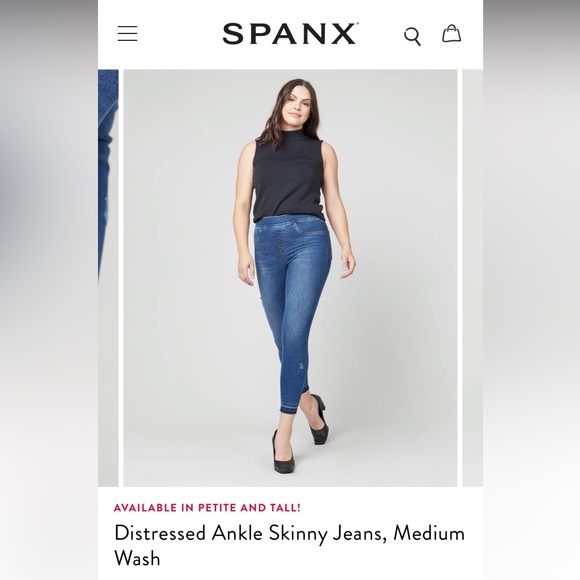Tap the main product photo of the model
This screenshot has width=580, height=580.
point(290,278)
